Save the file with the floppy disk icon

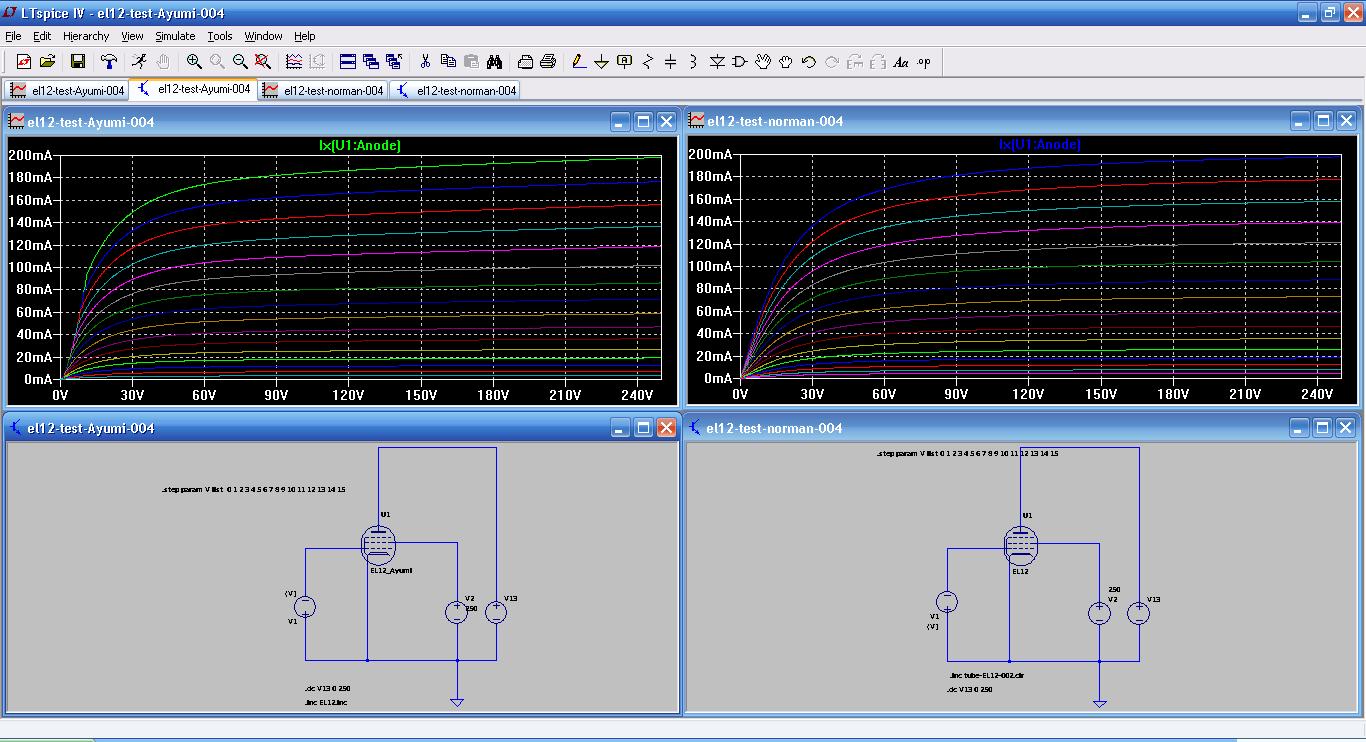[x=77, y=62]
